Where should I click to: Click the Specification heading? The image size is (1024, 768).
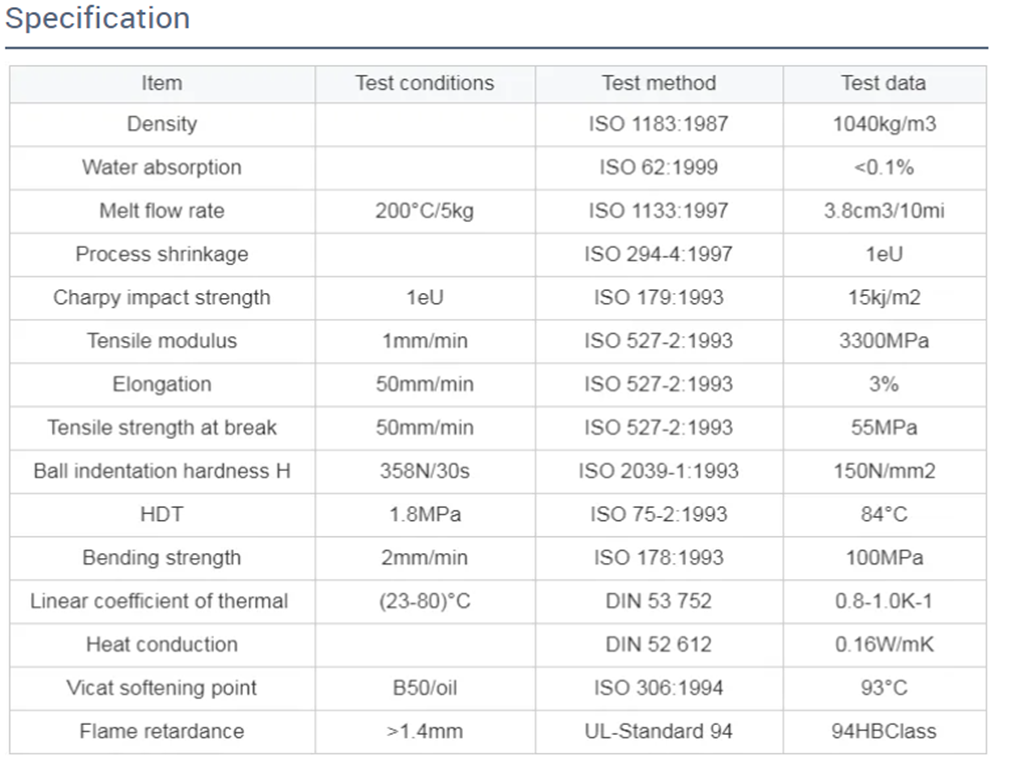tap(97, 18)
